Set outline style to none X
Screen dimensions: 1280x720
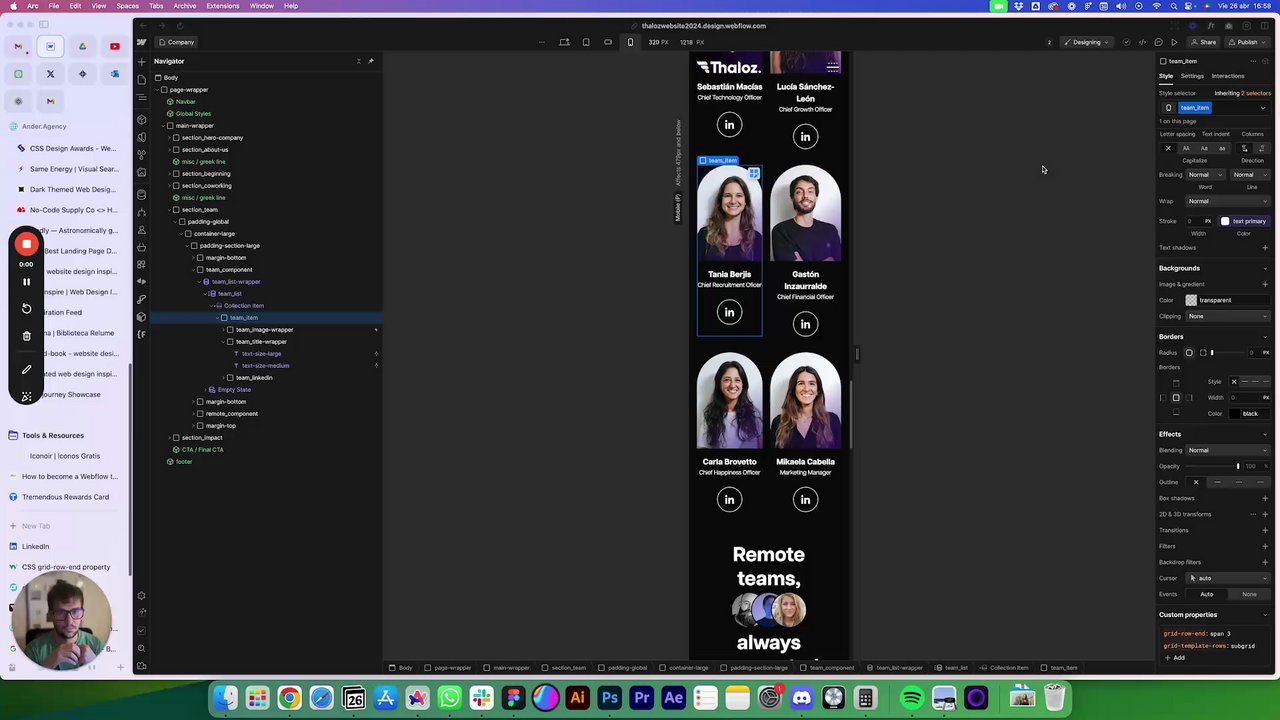(1195, 482)
